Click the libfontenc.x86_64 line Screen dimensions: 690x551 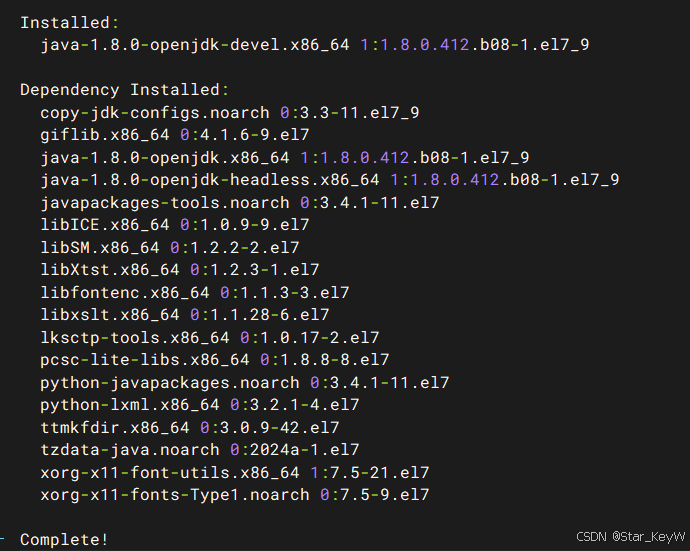195,293
